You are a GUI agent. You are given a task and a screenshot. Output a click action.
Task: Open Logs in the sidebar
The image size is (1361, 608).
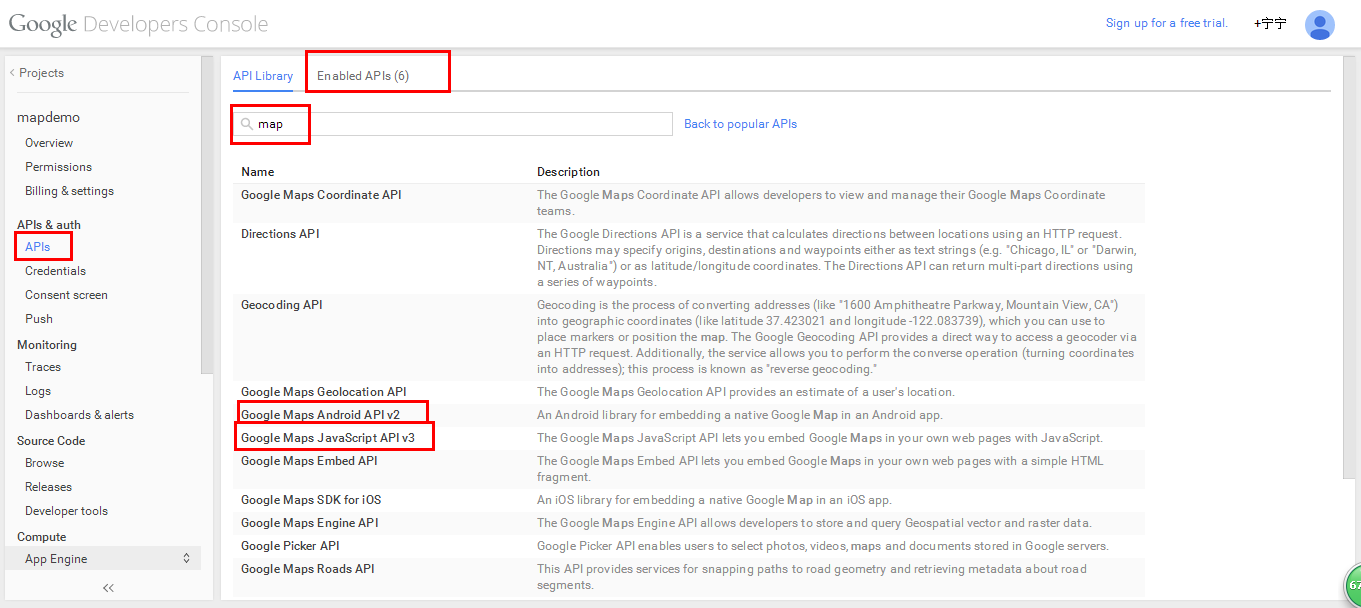tap(38, 391)
